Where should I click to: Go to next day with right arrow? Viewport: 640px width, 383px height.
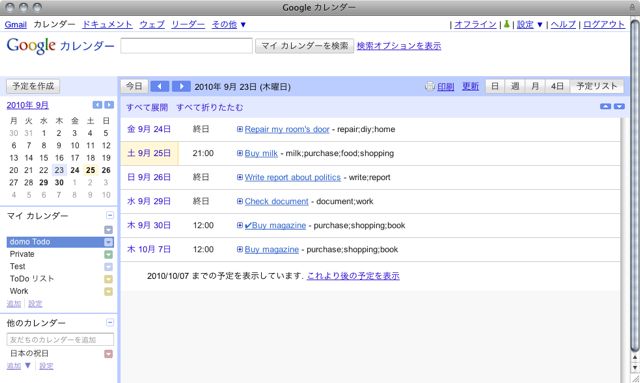click(181, 87)
